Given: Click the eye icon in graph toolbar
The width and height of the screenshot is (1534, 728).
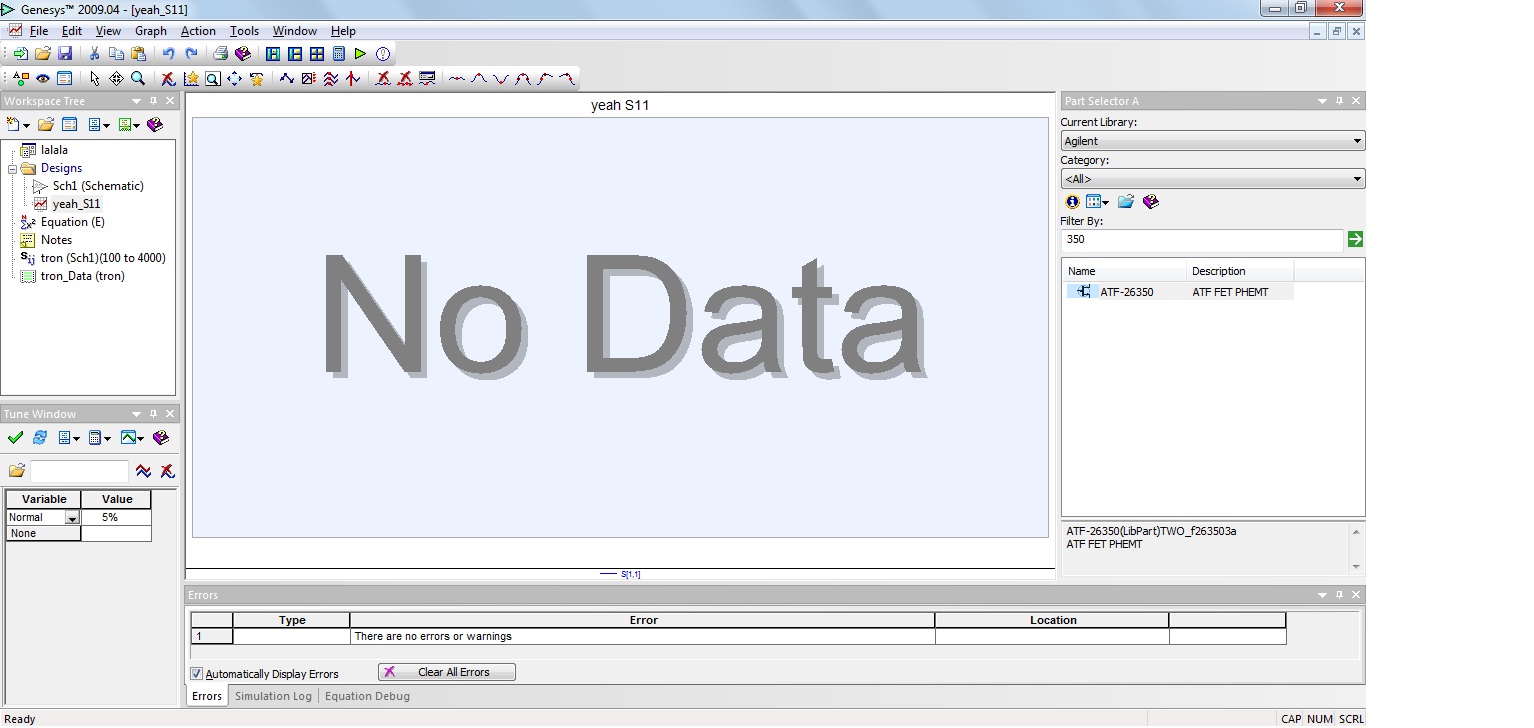Looking at the screenshot, I should 43,78.
